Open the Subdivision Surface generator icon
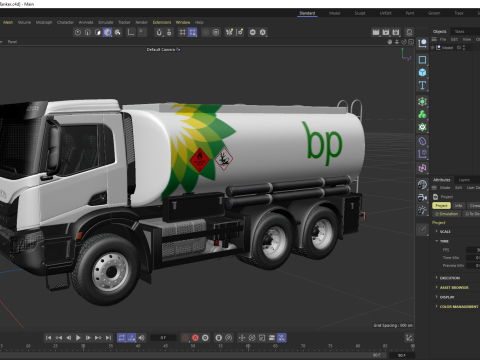The width and height of the screenshot is (480, 360). tap(422, 101)
